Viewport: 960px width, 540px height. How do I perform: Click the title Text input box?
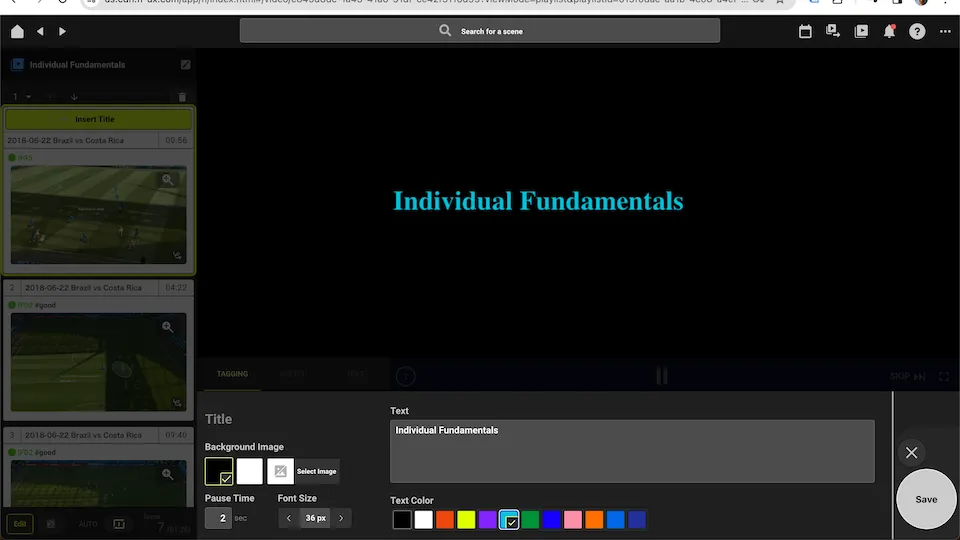632,451
